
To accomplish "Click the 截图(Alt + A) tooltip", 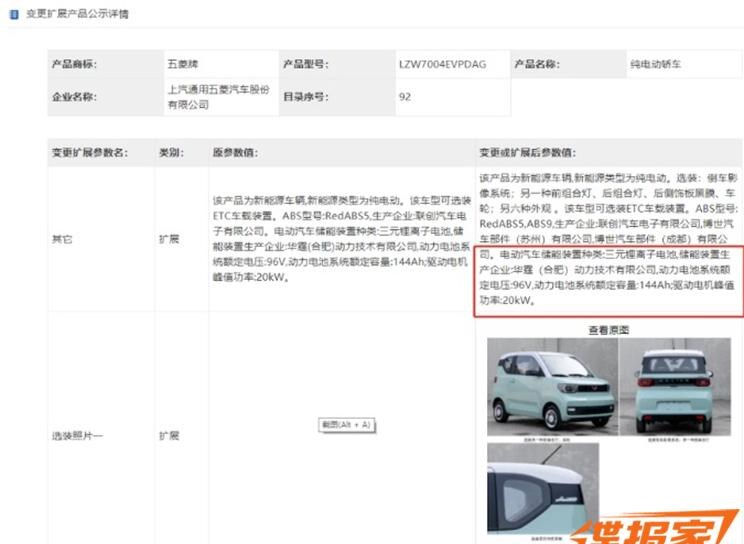I will [346, 425].
